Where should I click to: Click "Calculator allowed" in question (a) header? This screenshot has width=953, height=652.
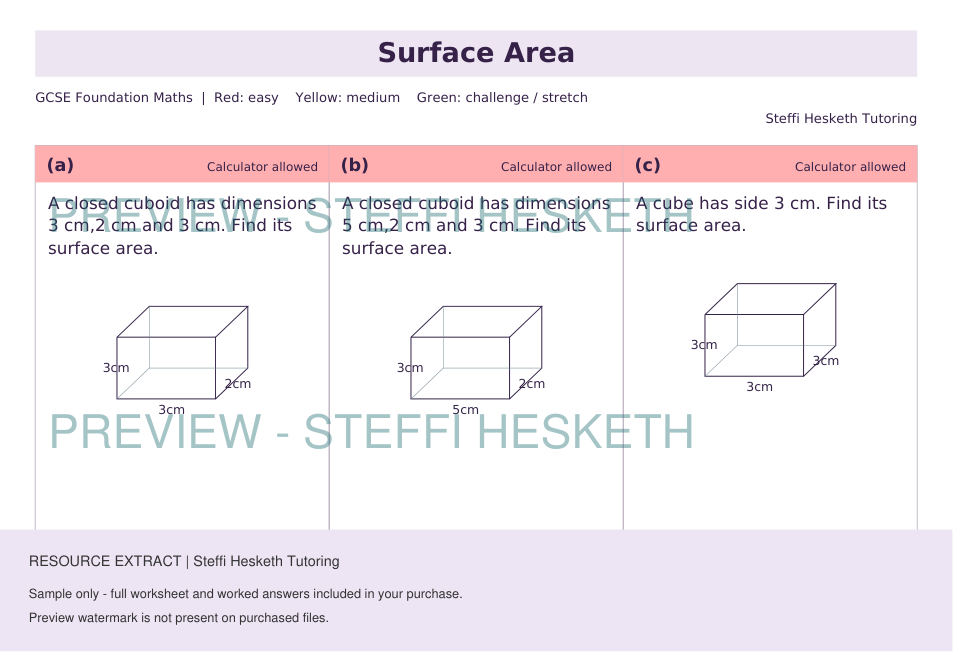262,167
